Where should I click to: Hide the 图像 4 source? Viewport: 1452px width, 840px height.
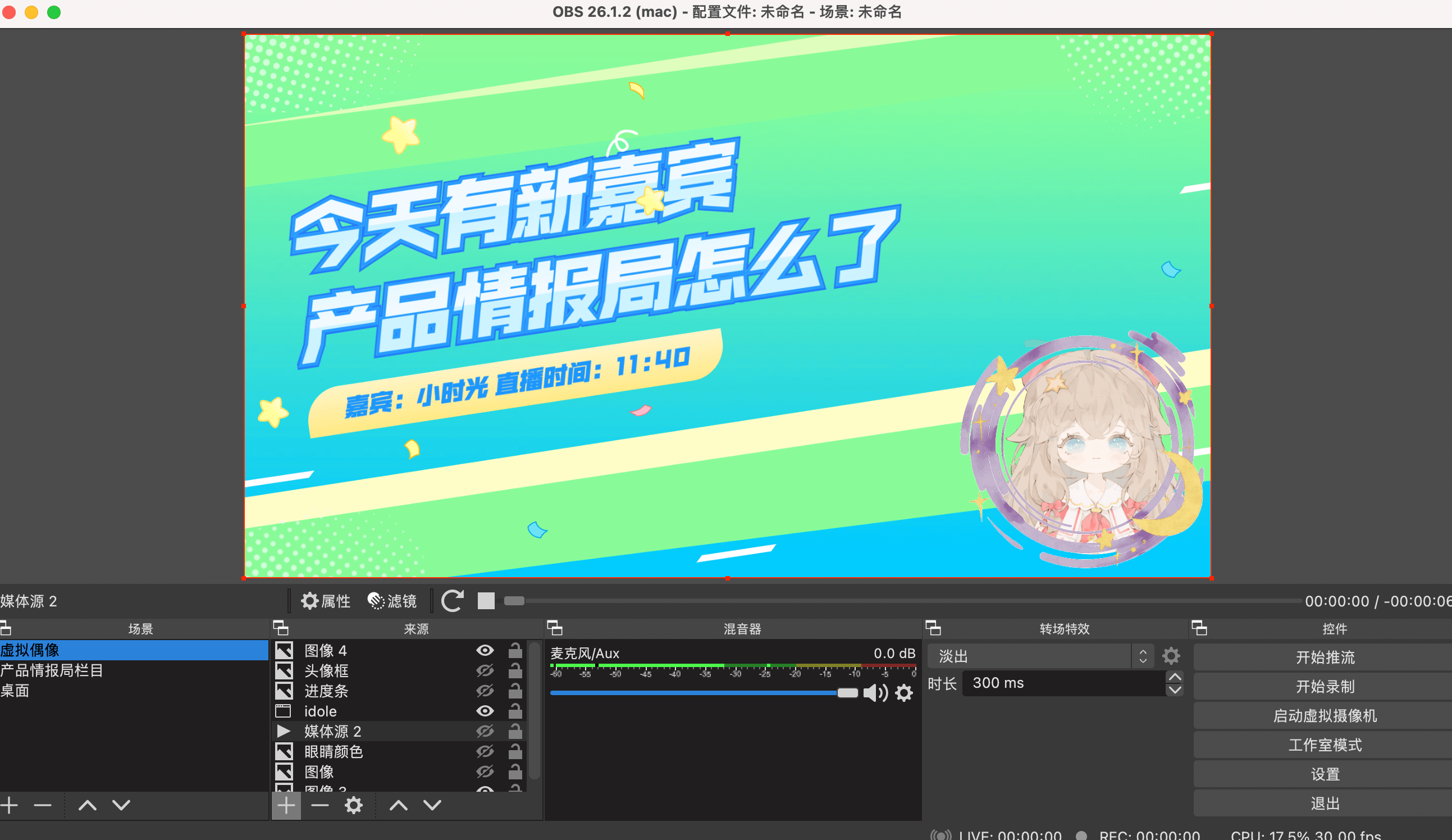485,650
